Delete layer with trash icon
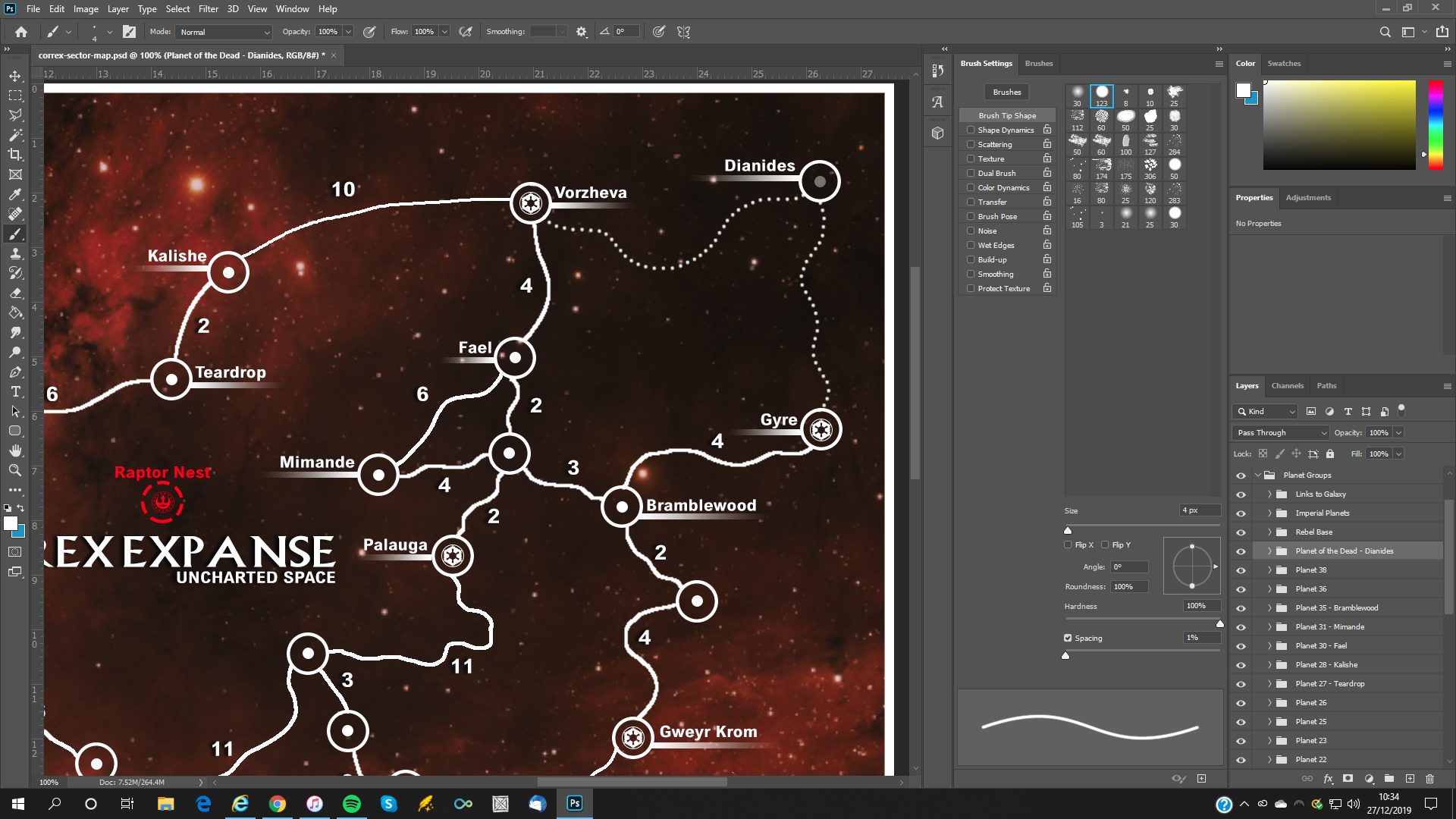The height and width of the screenshot is (819, 1456). click(x=1430, y=779)
